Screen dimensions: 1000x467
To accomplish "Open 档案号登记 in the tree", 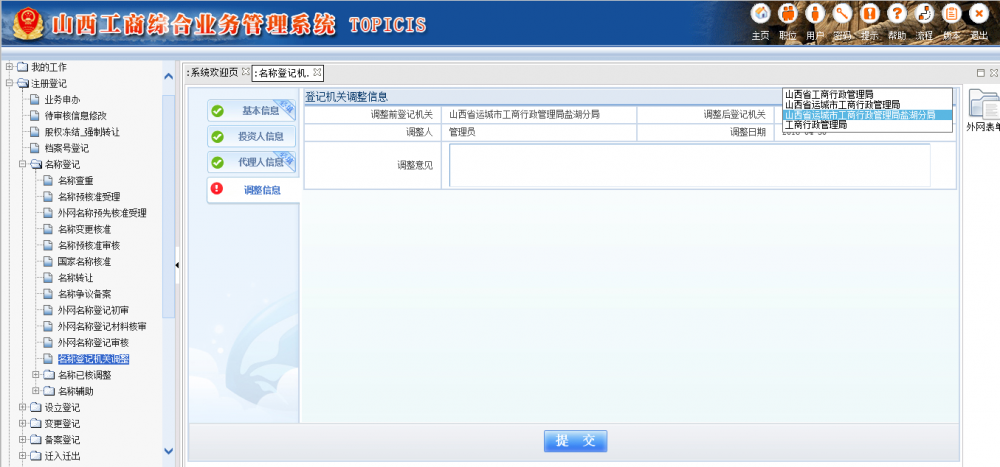I will pos(67,148).
